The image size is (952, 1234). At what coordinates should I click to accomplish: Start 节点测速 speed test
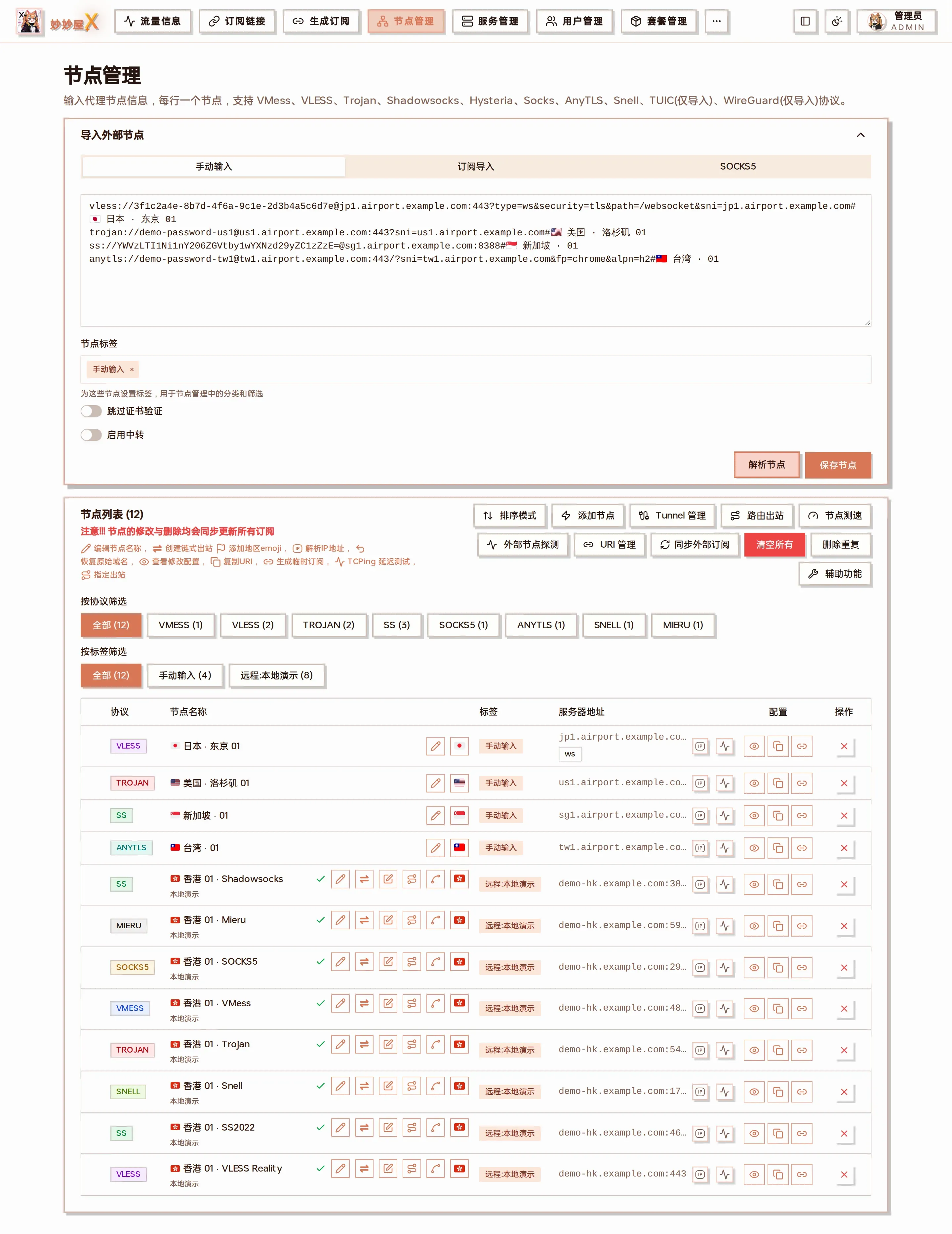point(835,515)
